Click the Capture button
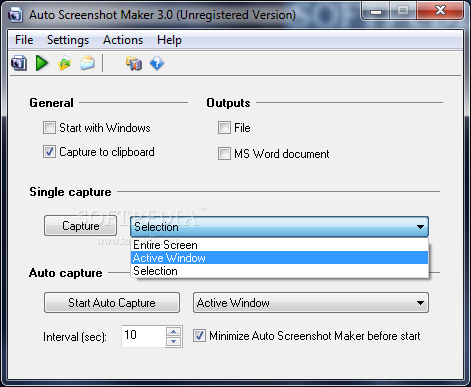The height and width of the screenshot is (387, 471). [x=81, y=226]
